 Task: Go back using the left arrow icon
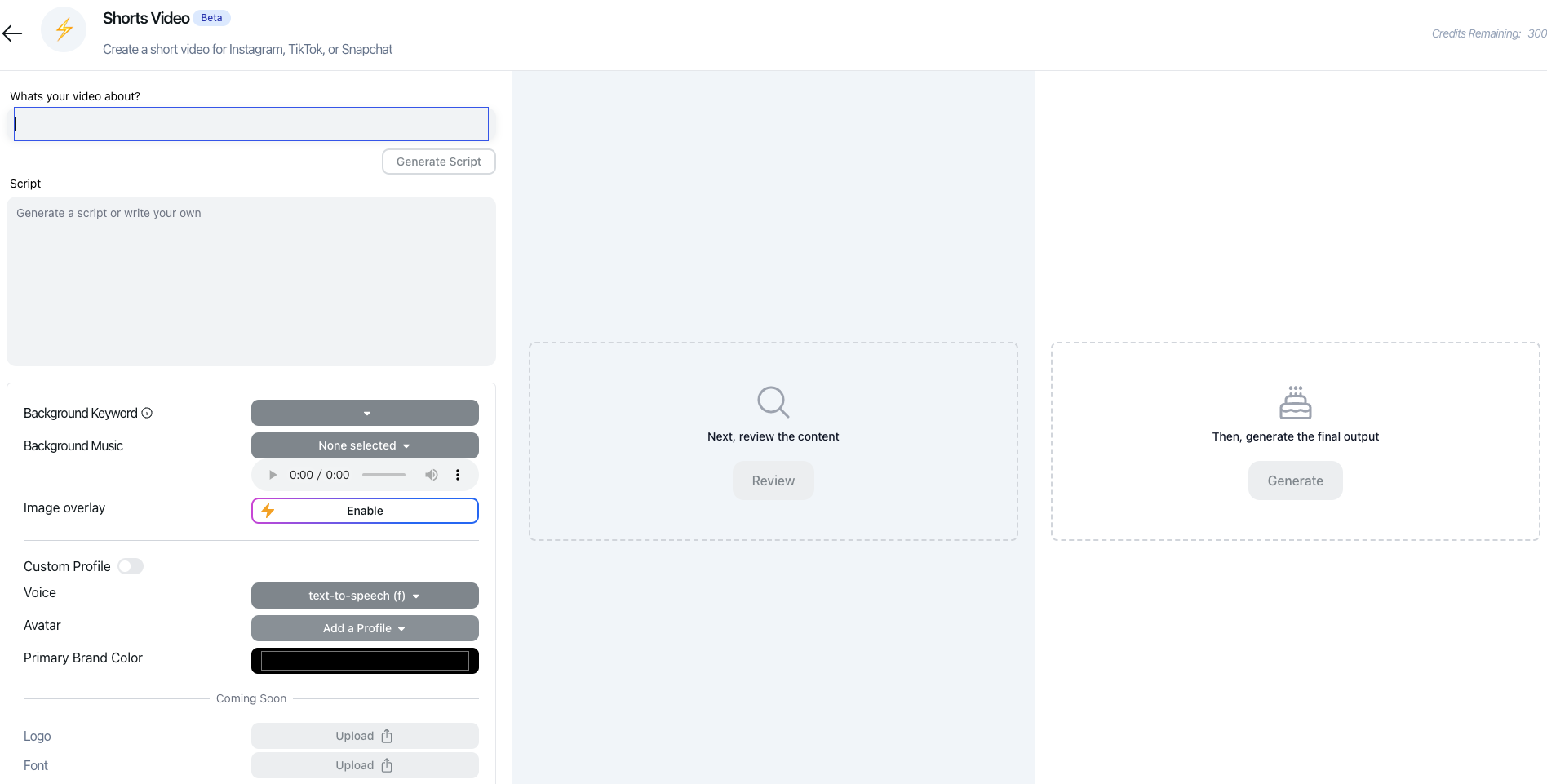pos(12,33)
